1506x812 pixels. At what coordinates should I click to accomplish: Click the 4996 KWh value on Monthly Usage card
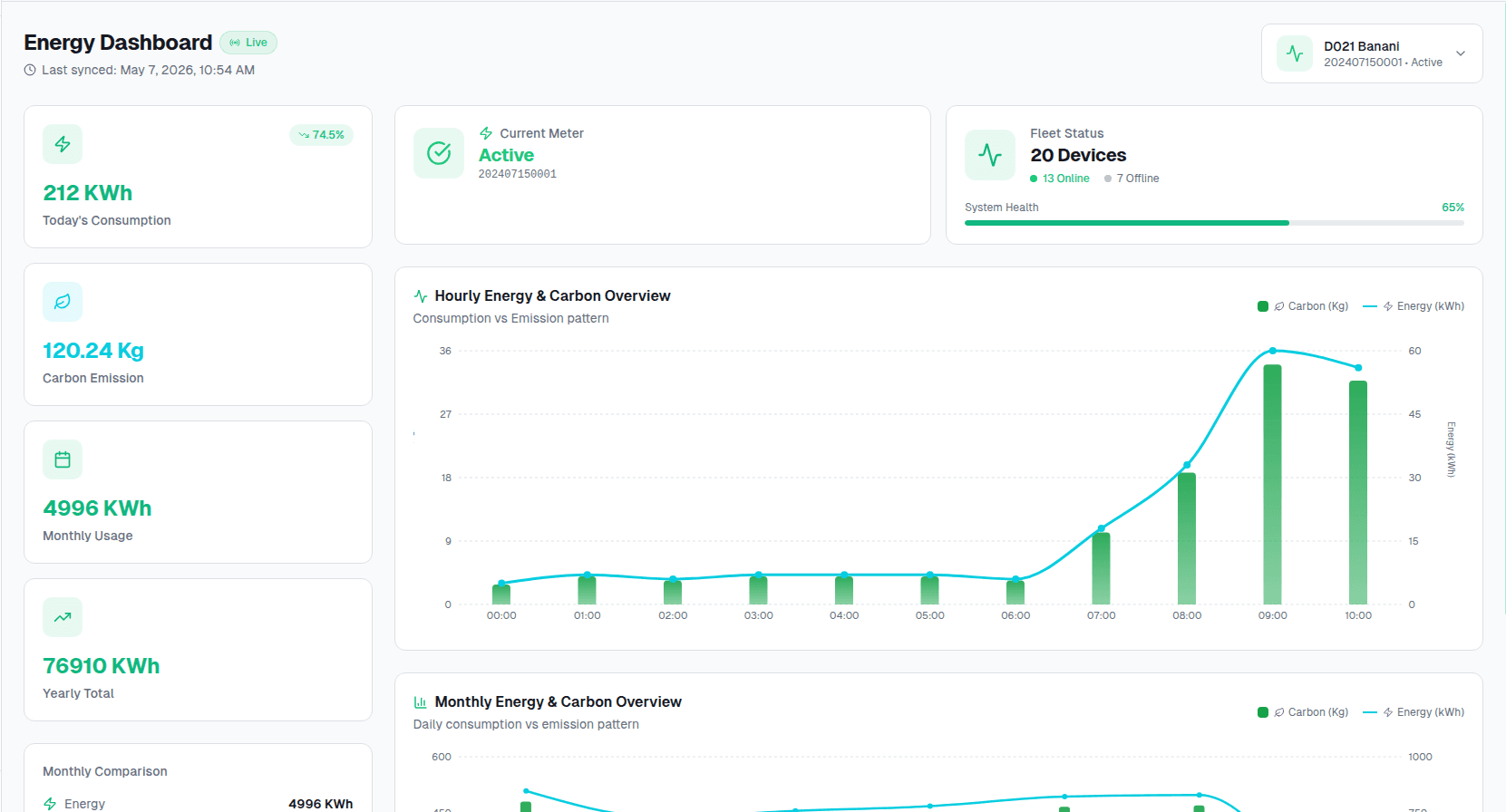tap(97, 508)
